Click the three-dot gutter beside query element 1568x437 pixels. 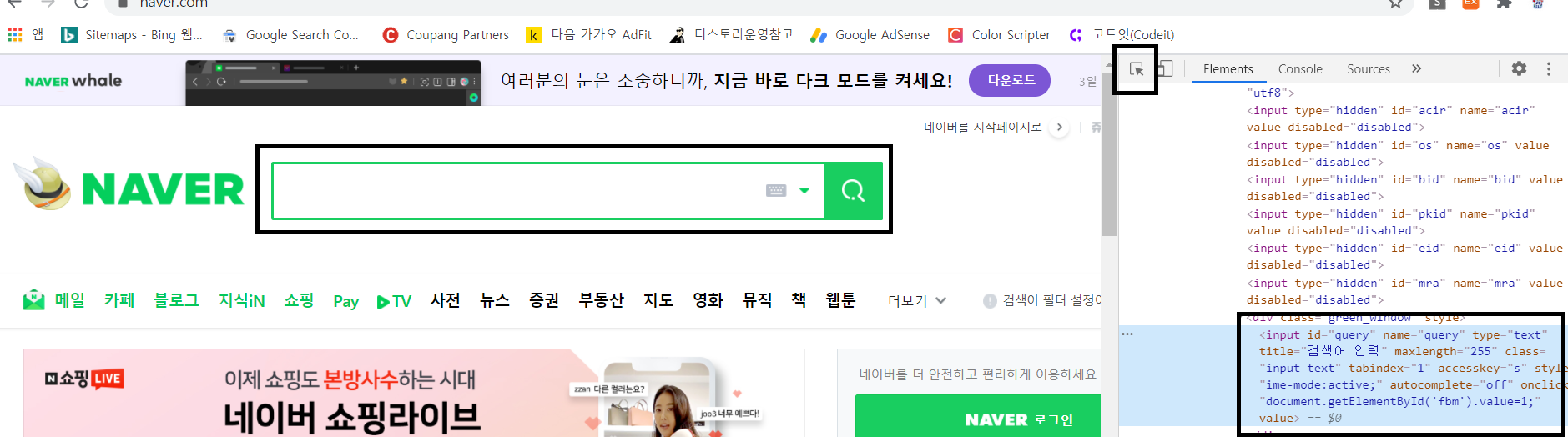[1127, 334]
